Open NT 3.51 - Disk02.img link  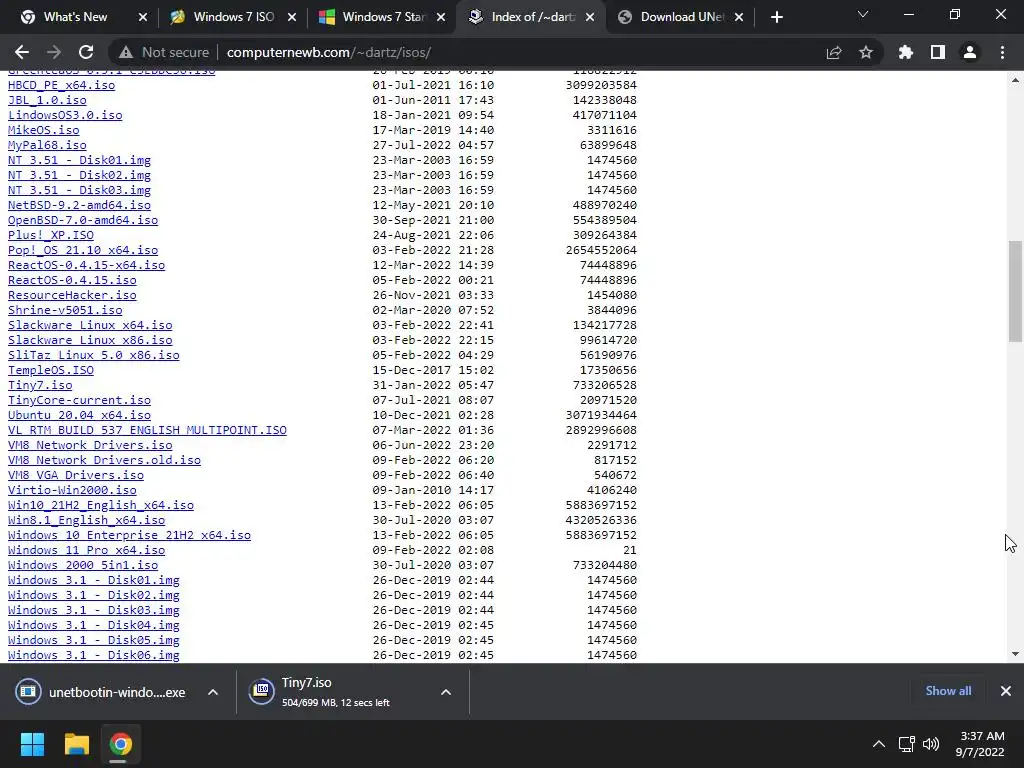click(x=79, y=175)
